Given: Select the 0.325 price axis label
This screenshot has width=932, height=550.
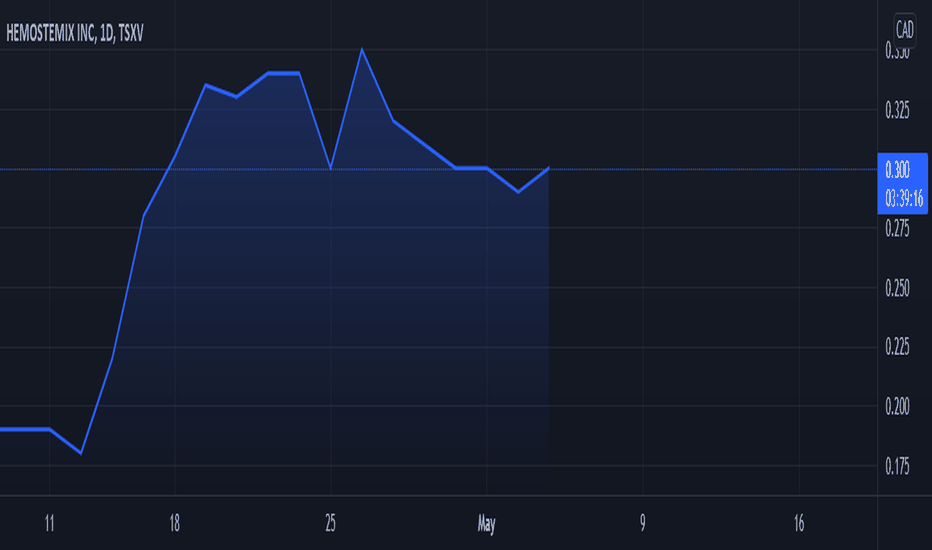Looking at the screenshot, I should pos(898,111).
